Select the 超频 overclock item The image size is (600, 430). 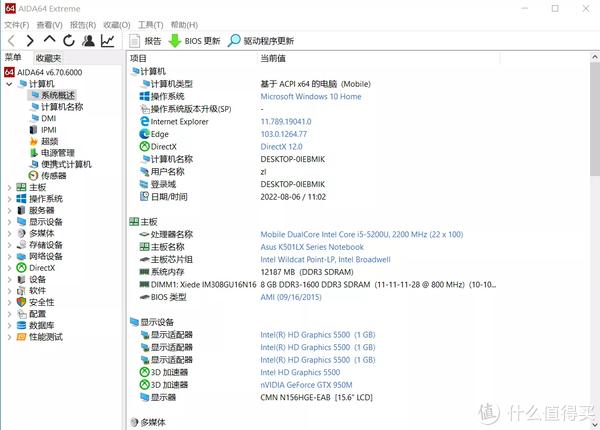coord(44,141)
